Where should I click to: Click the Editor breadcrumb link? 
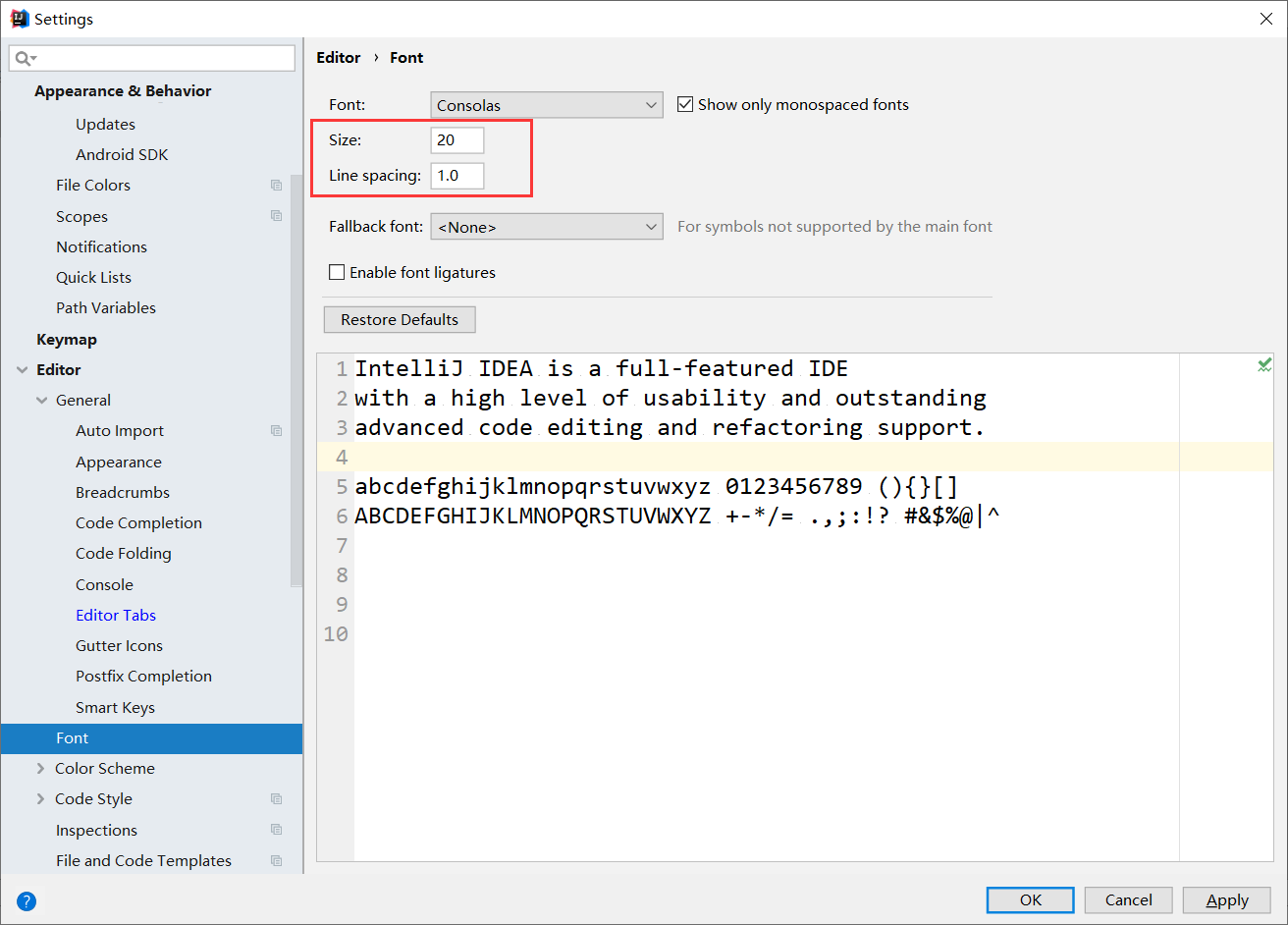pos(339,57)
